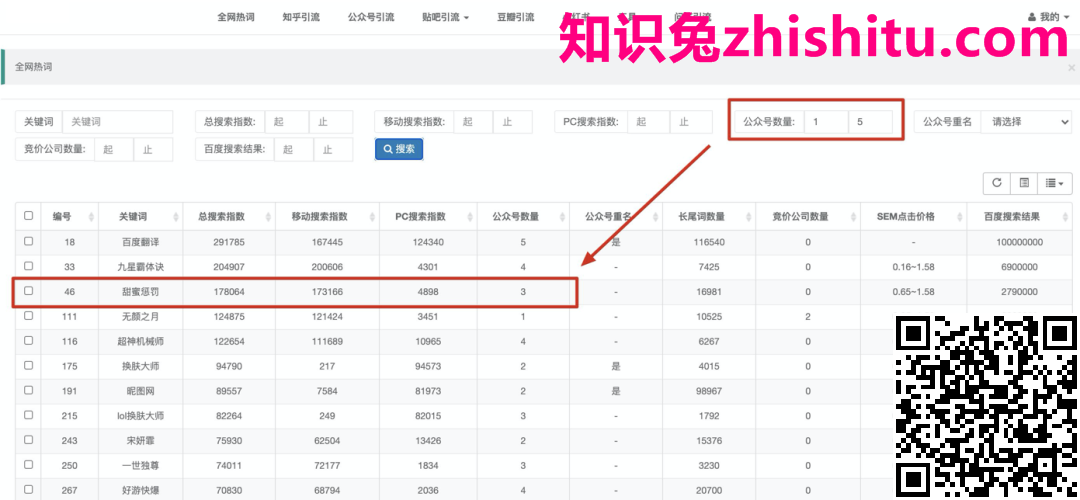Screen dimensions: 1080x500
Task: Click the 公众号数量 maximum field
Action: 871,122
